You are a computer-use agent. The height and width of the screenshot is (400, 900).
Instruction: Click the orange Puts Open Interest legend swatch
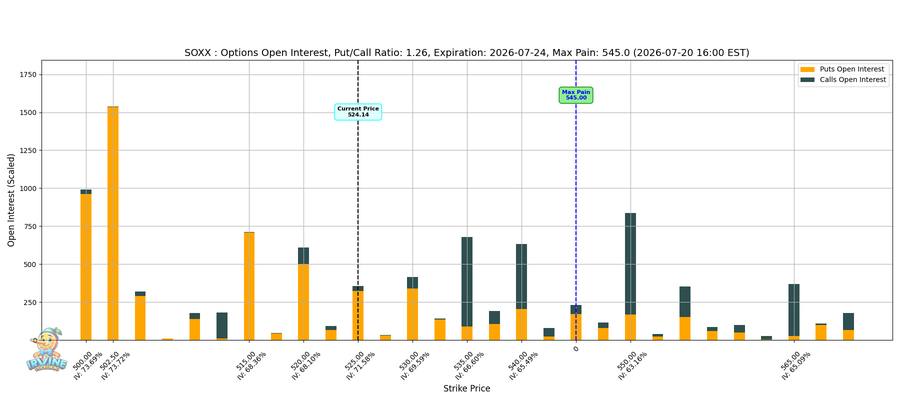pyautogui.click(x=806, y=69)
